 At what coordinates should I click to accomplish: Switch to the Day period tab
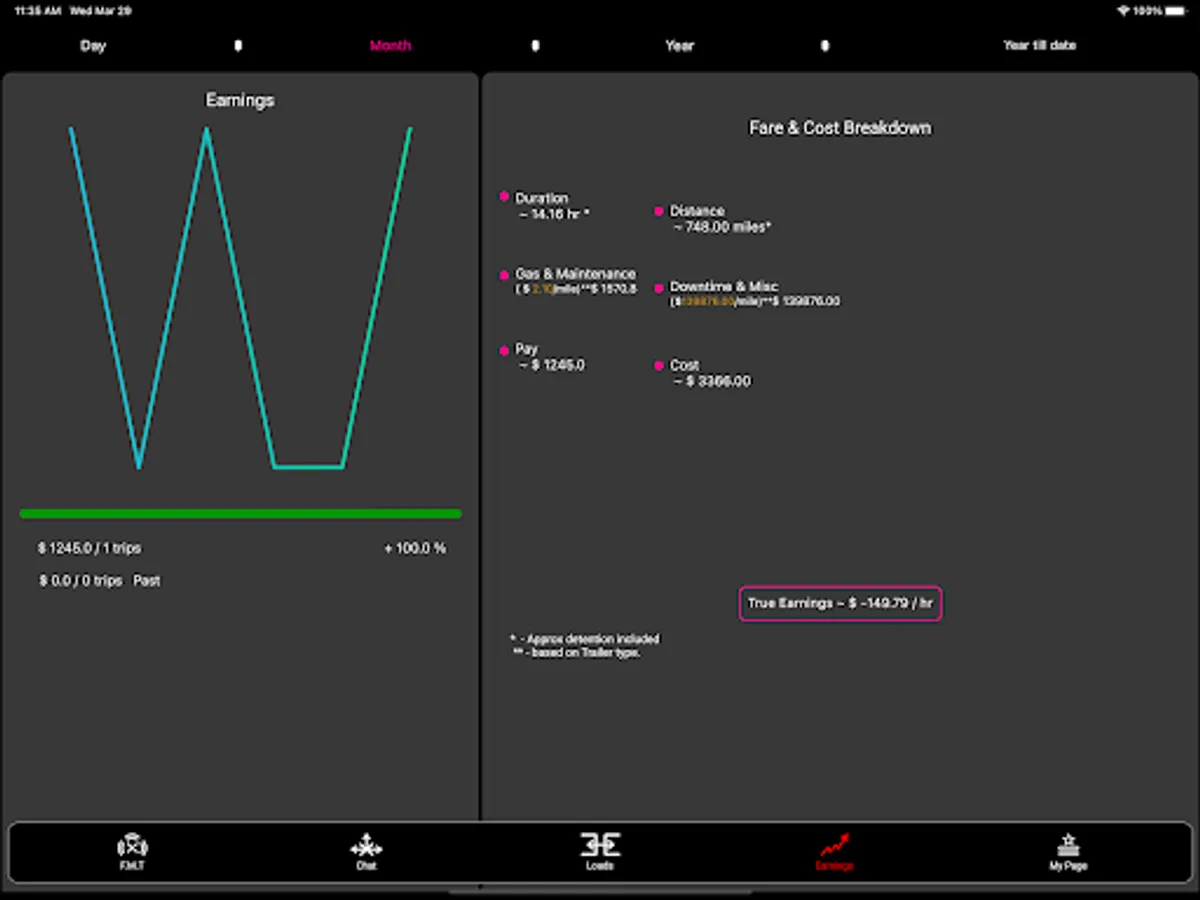93,45
